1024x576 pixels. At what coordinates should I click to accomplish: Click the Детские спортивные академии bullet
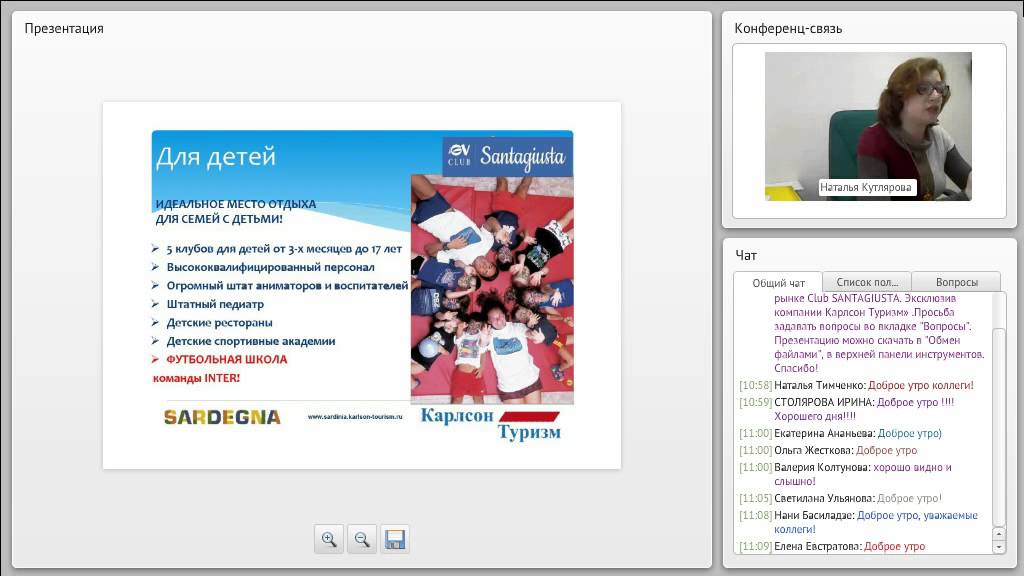click(x=244, y=341)
